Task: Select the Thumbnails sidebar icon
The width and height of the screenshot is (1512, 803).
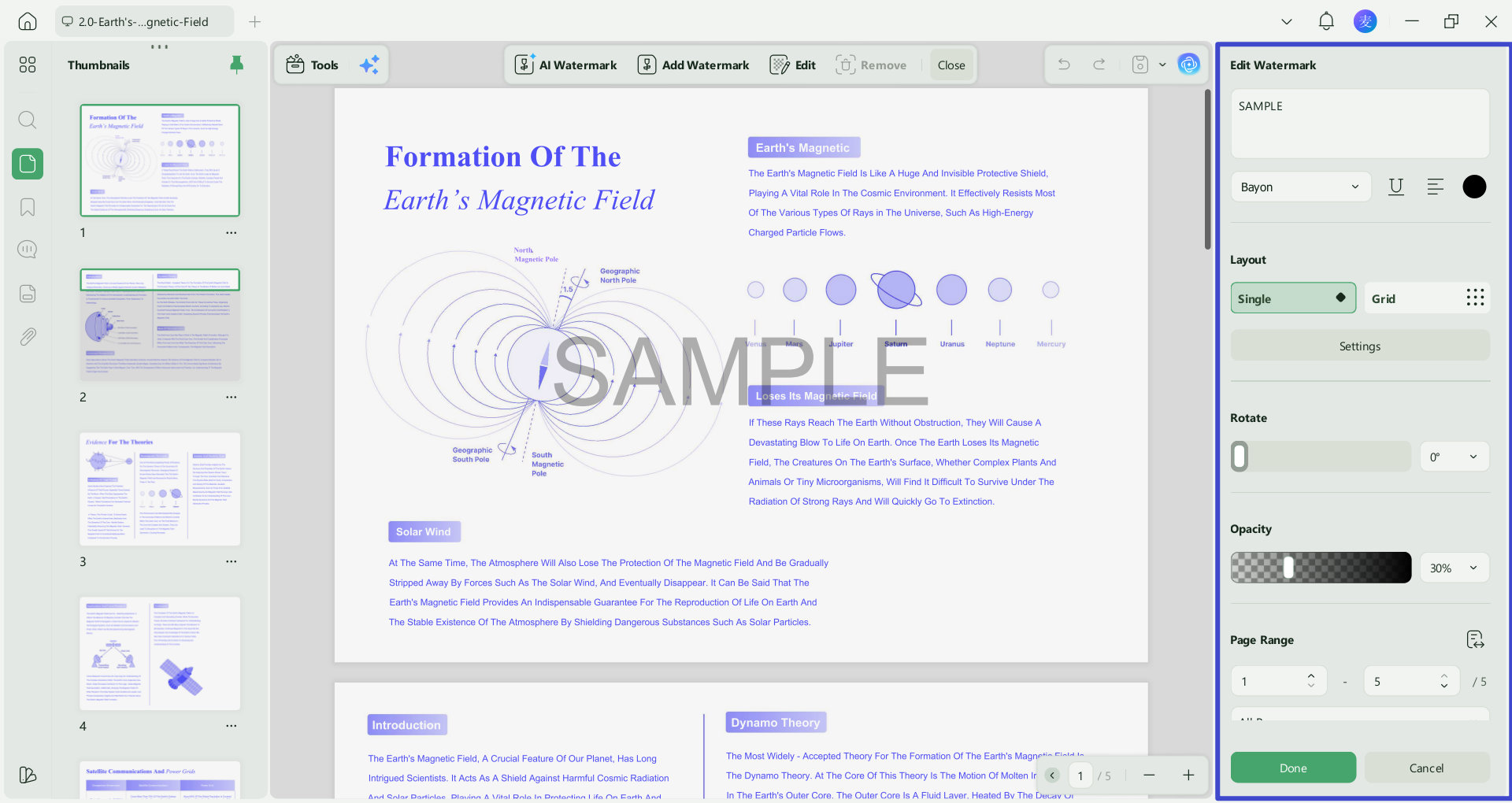Action: point(28,164)
